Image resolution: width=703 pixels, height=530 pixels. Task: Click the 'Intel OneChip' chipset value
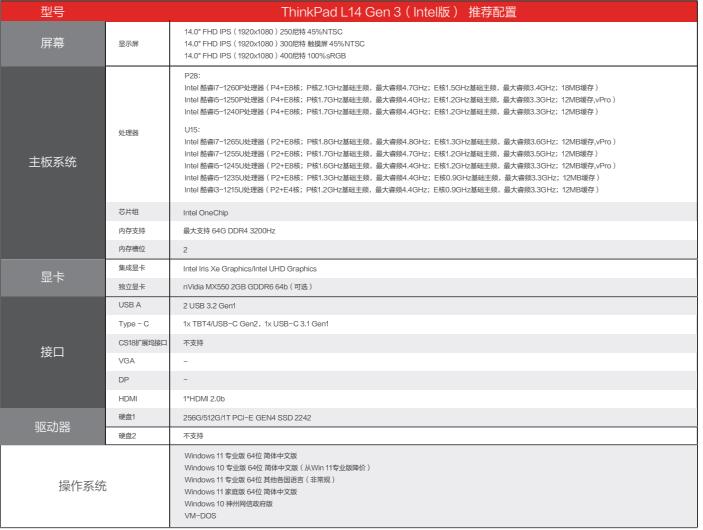(x=206, y=213)
